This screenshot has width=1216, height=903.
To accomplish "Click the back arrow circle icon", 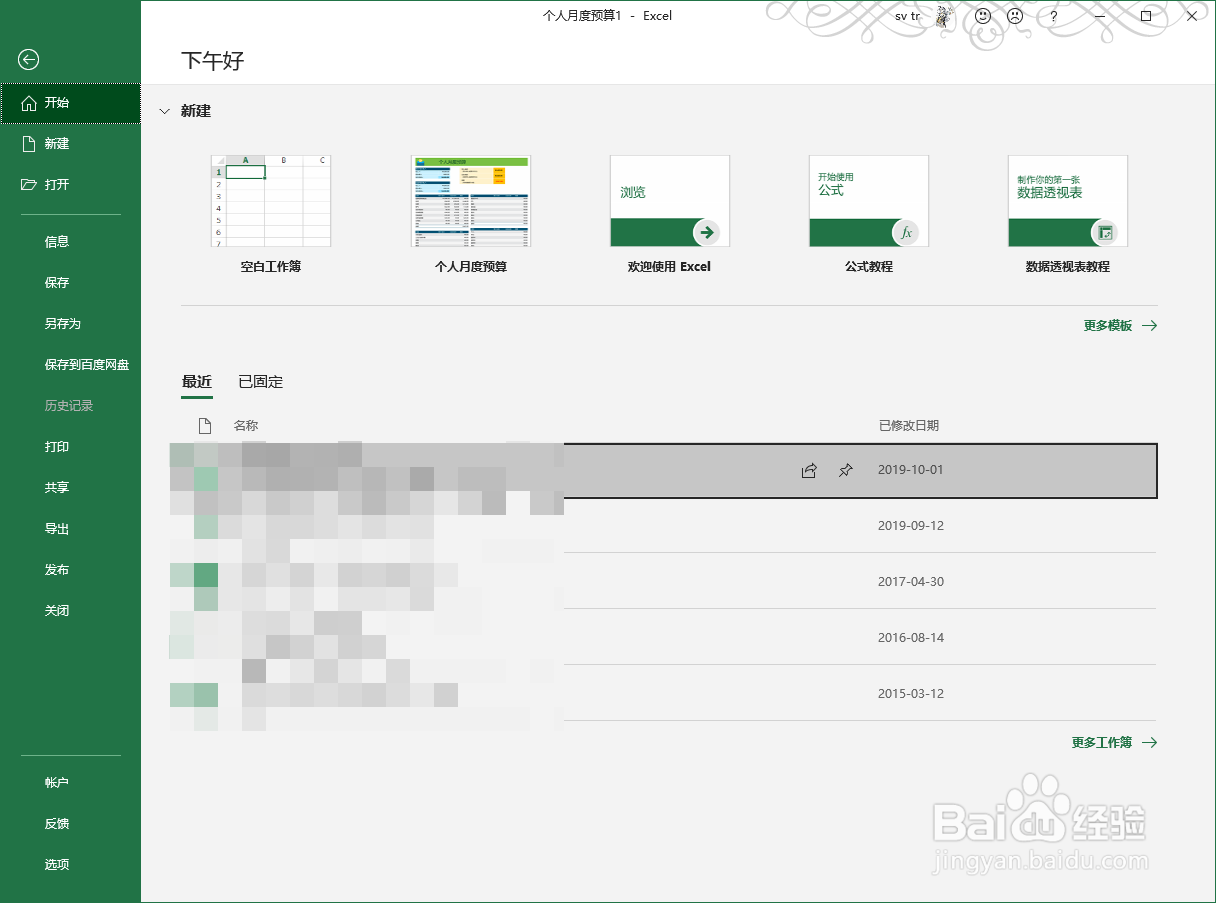I will tap(28, 60).
